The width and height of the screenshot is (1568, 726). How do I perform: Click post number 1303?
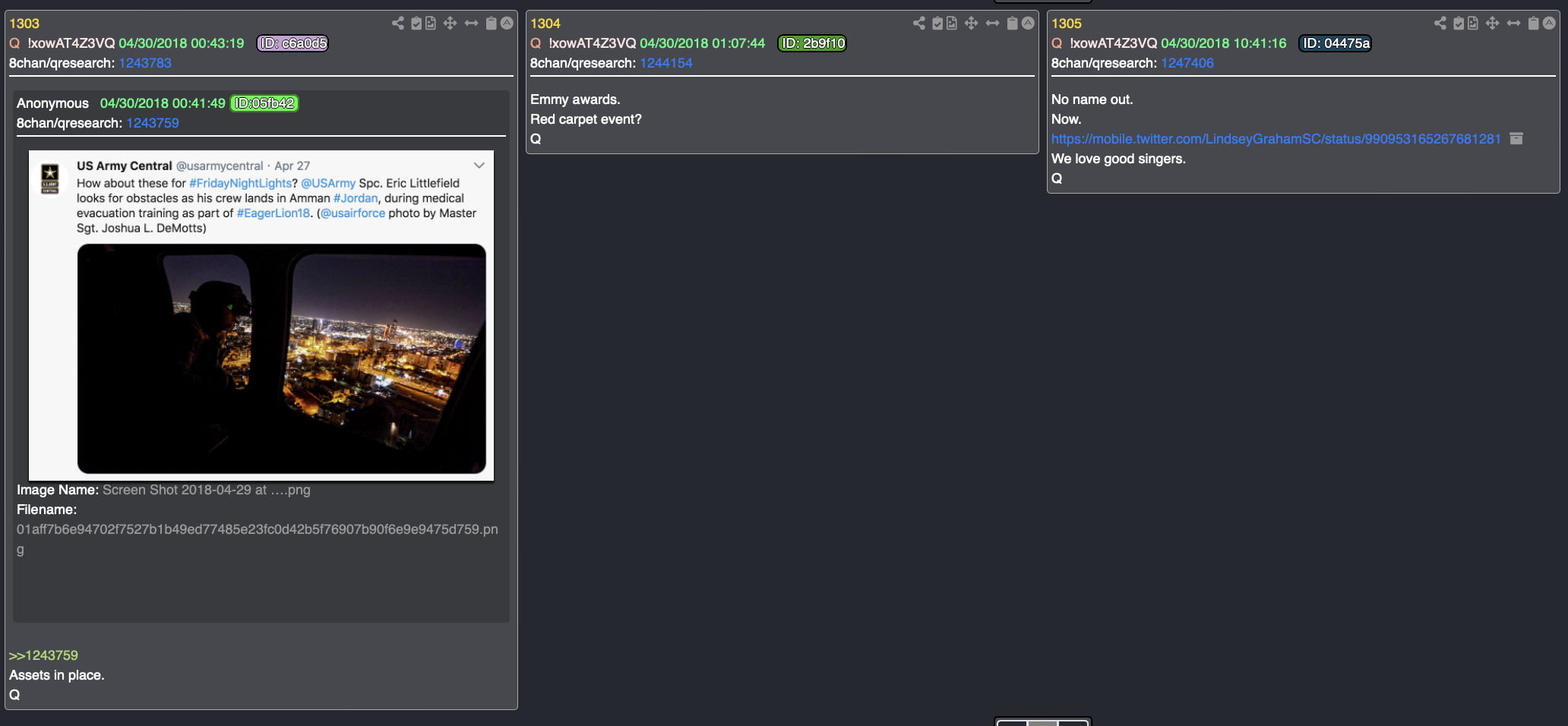click(x=24, y=24)
